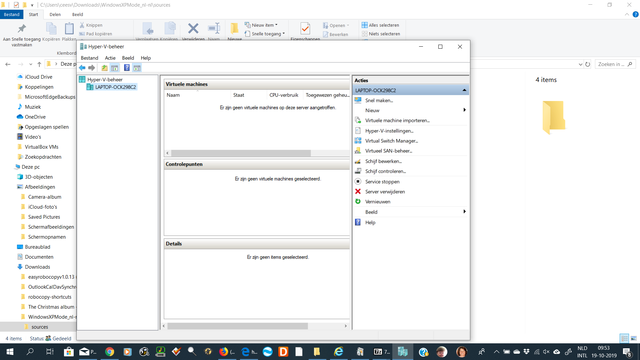640x360 pixels.
Task: Click Help entry in the Acties pane
Action: click(370, 222)
